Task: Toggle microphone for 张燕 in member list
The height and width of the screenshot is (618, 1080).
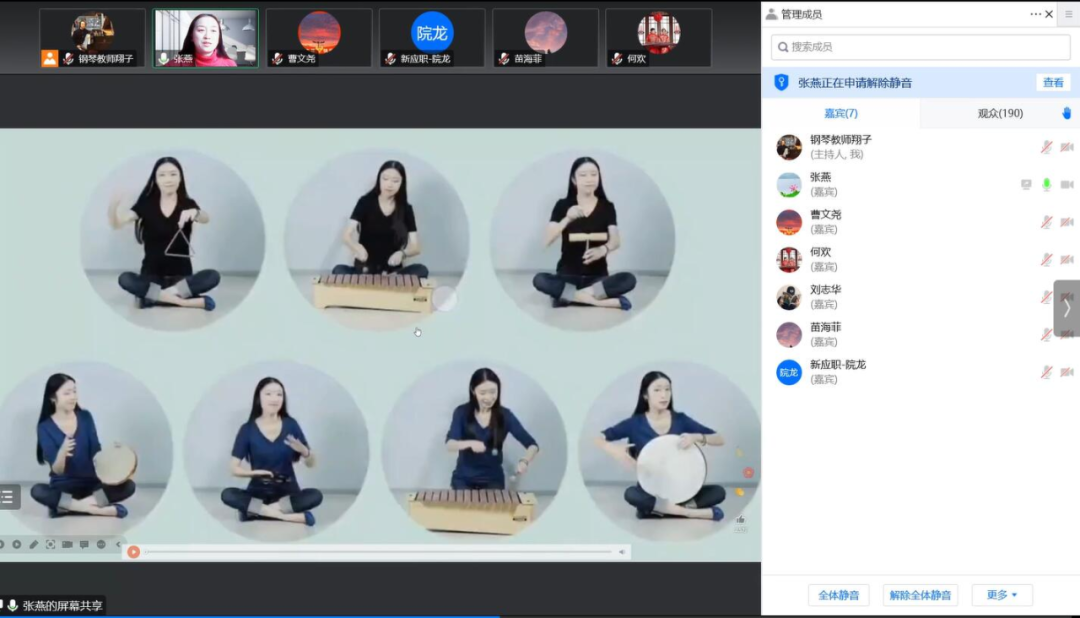Action: (1046, 184)
